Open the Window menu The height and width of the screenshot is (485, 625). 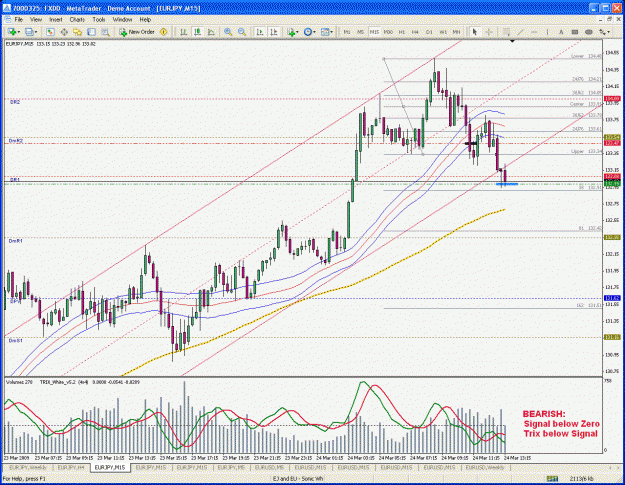pos(122,20)
